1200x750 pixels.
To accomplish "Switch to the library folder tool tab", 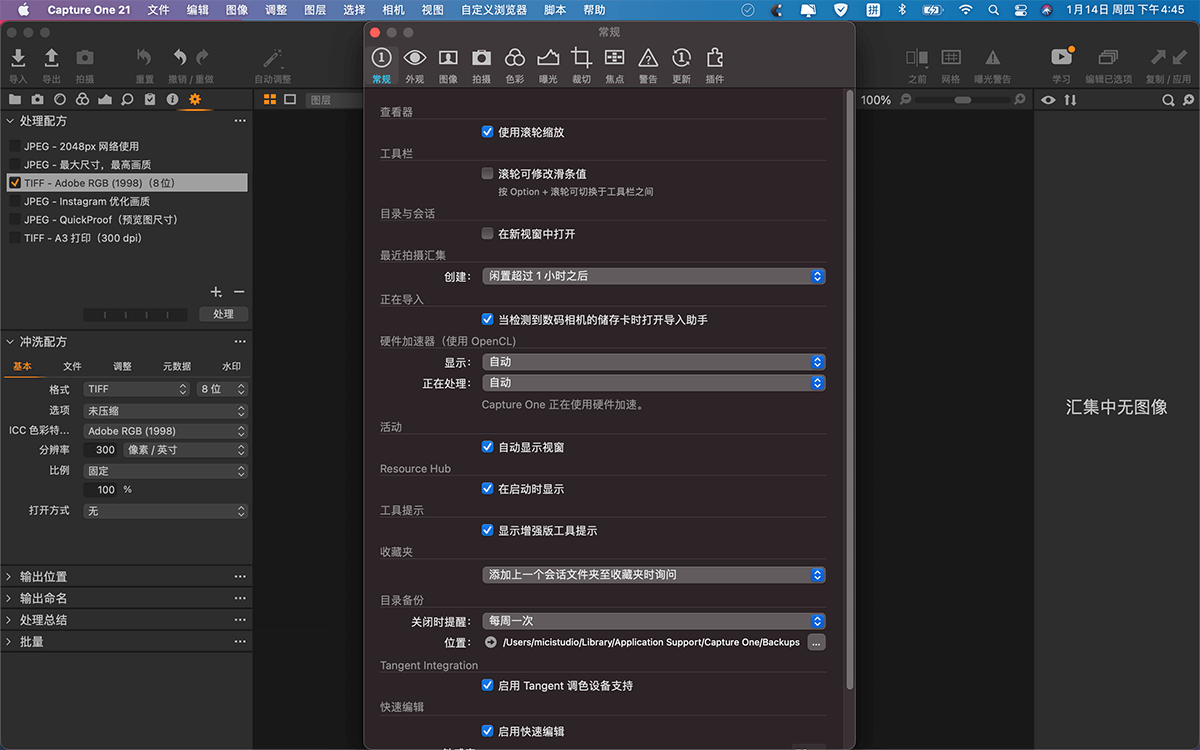I will 14,100.
